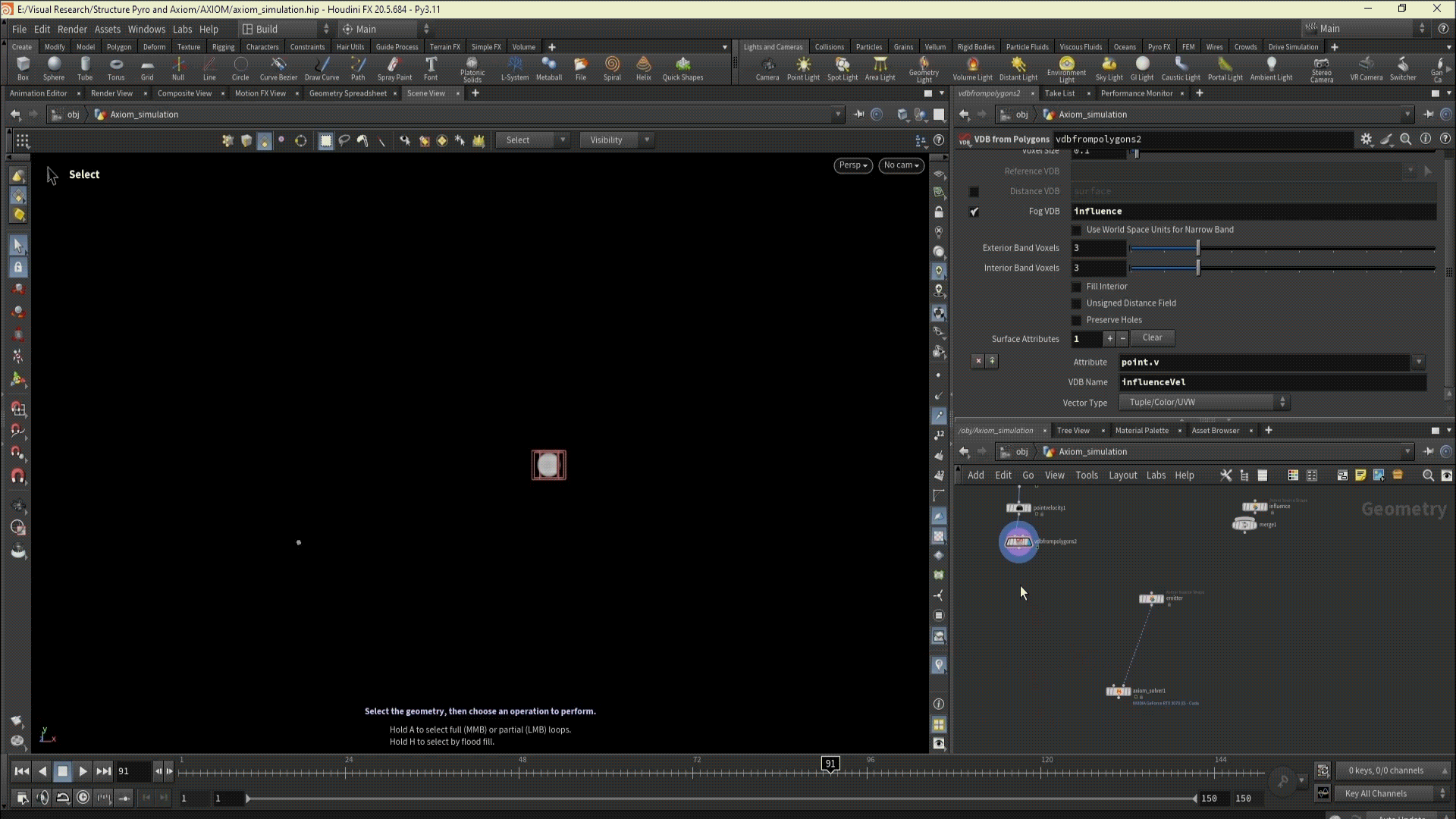Click the vdbfrompolygons2 node in the network
This screenshot has width=1456, height=819.
pos(1018,541)
